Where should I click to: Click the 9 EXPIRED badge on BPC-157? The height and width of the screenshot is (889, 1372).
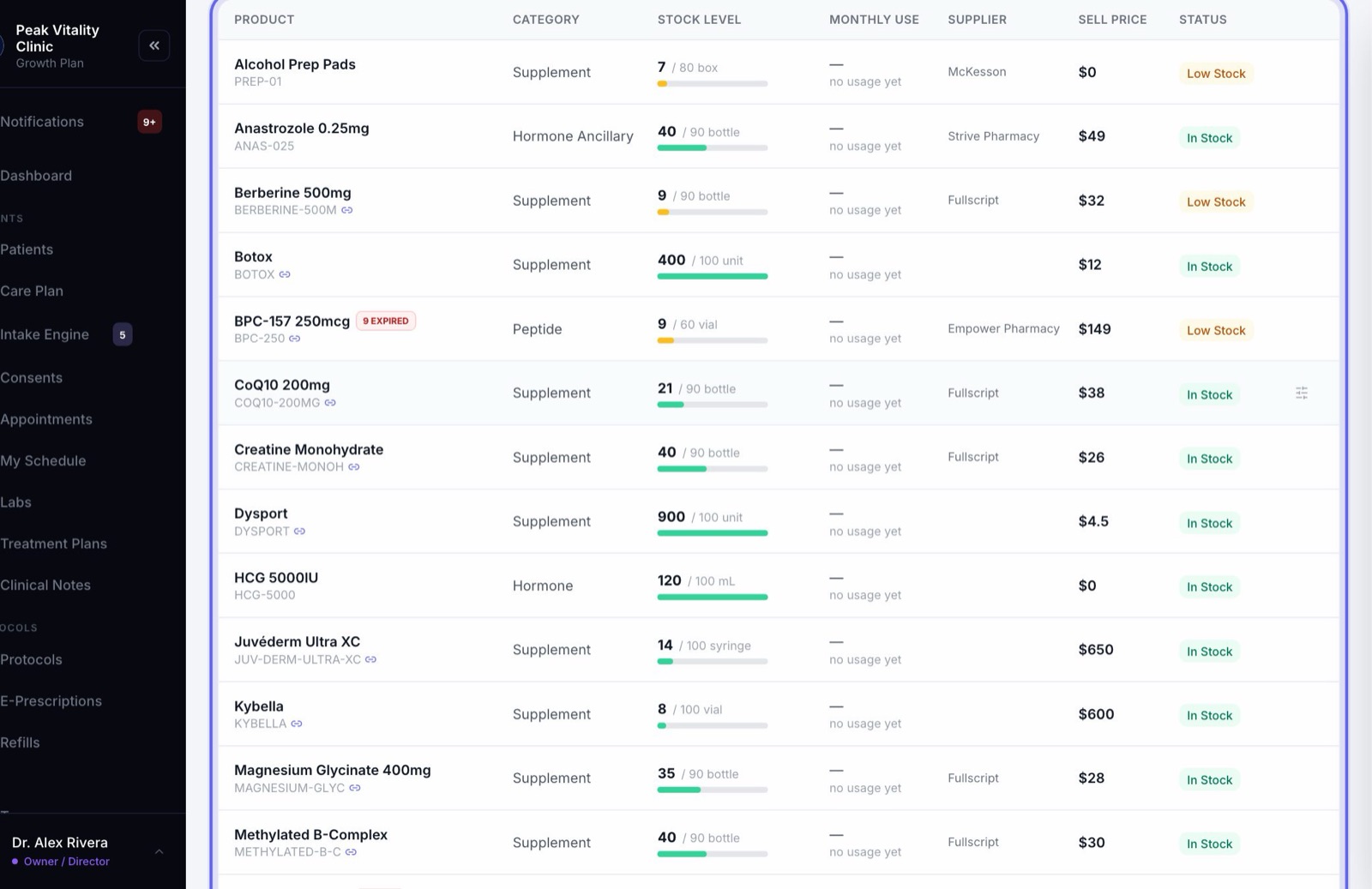coord(386,321)
